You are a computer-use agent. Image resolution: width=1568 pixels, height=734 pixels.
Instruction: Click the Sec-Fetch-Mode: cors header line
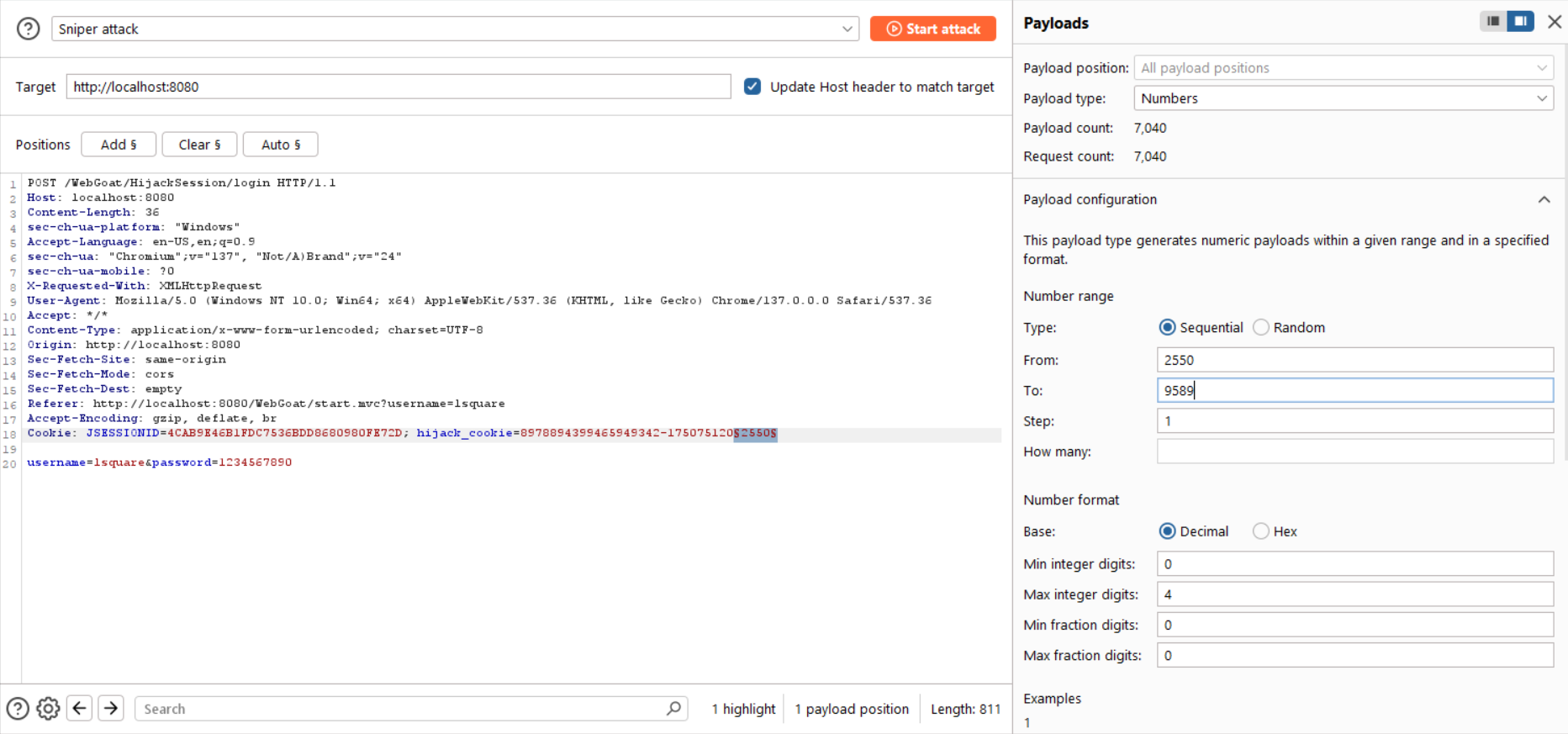(101, 374)
